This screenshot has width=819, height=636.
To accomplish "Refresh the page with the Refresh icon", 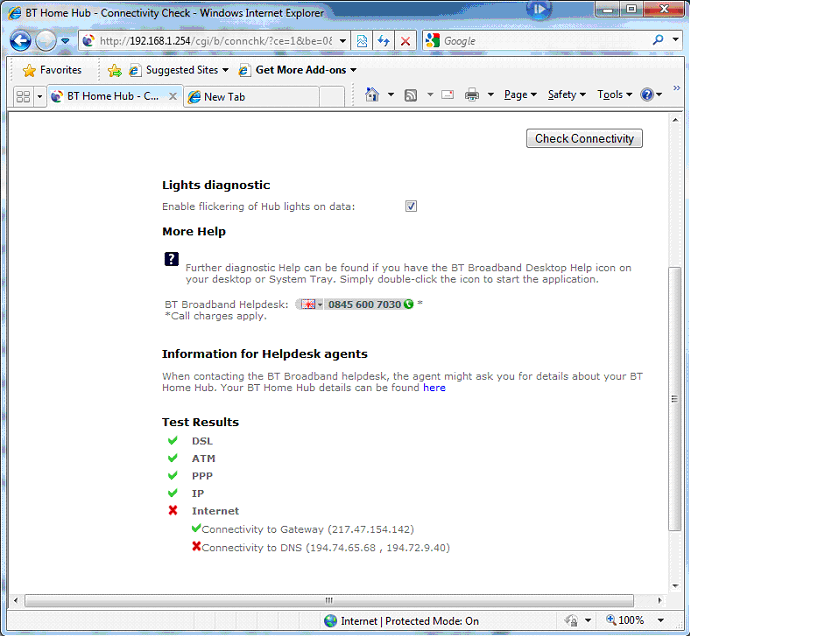I will (x=383, y=41).
